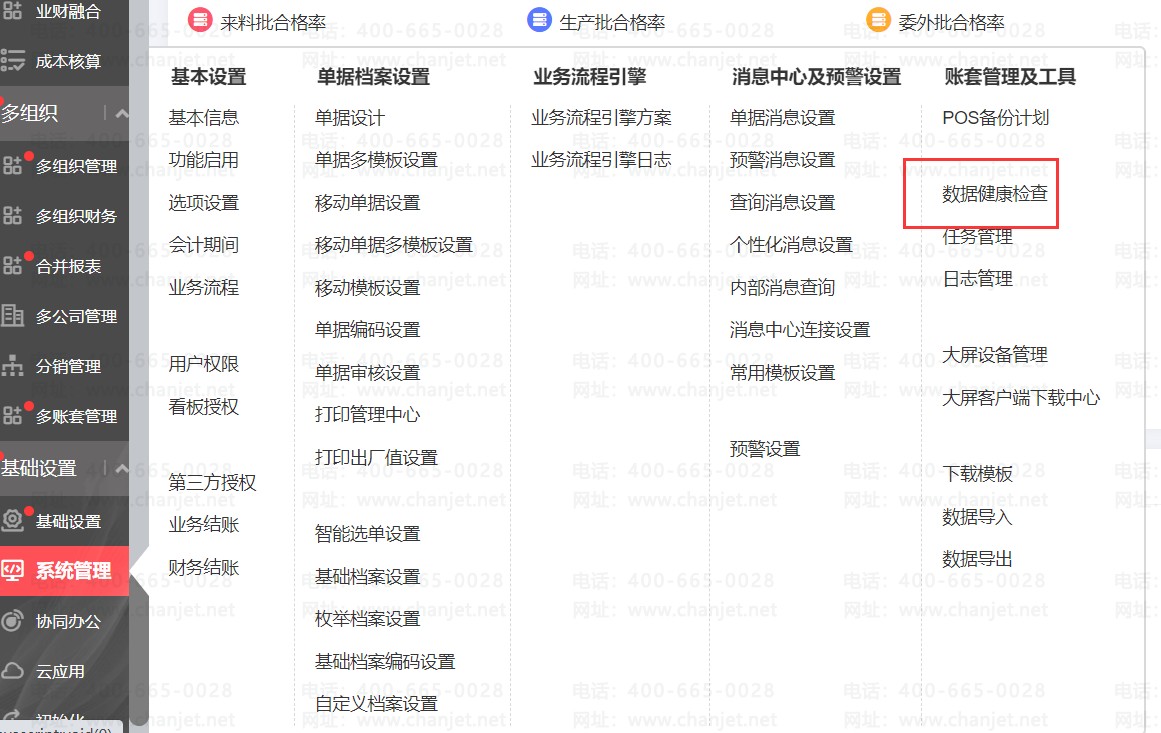Open 预警设置 link
Image resolution: width=1161 pixels, height=733 pixels.
tap(765, 449)
